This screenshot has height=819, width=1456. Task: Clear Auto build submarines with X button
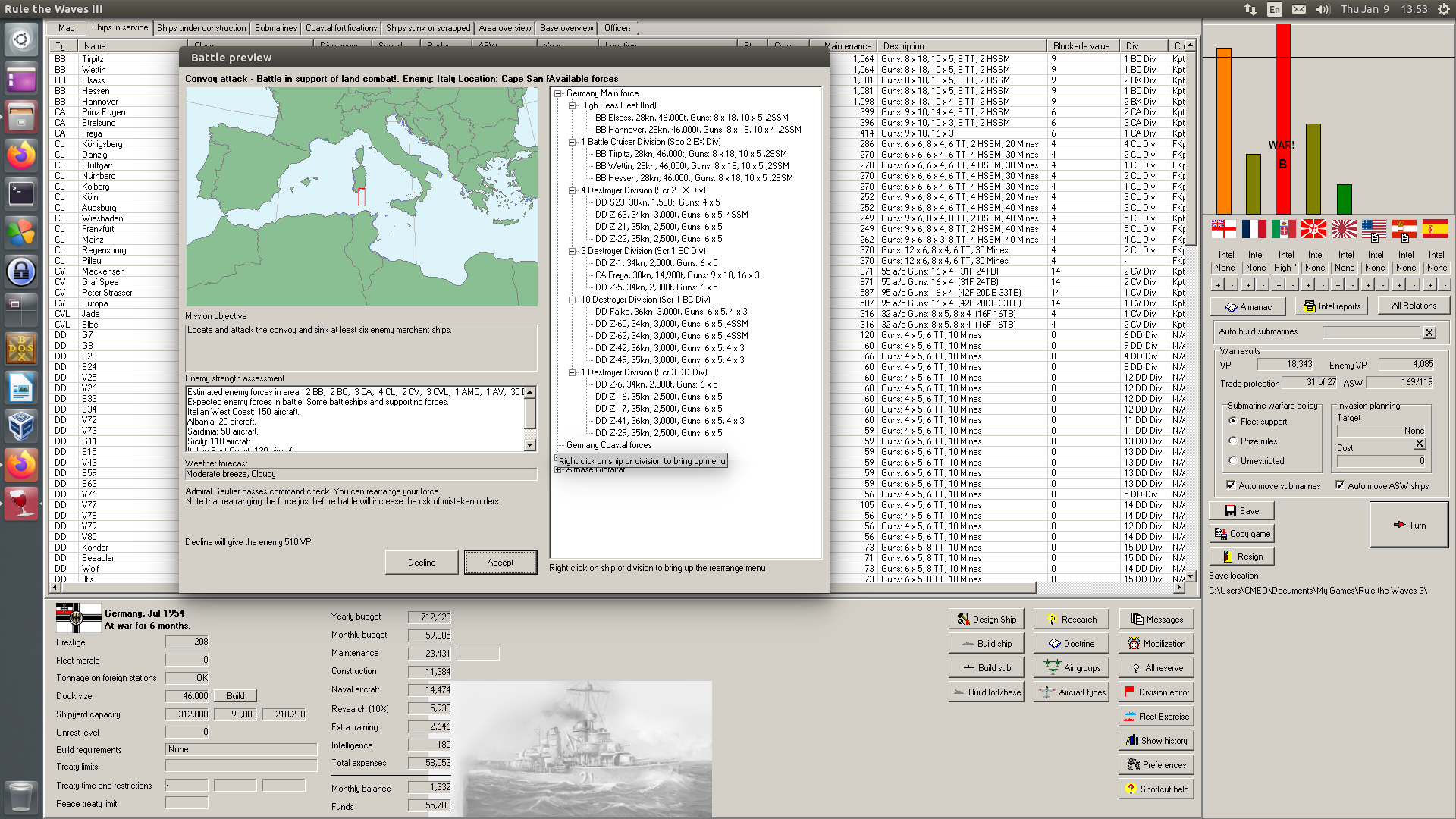click(1429, 332)
